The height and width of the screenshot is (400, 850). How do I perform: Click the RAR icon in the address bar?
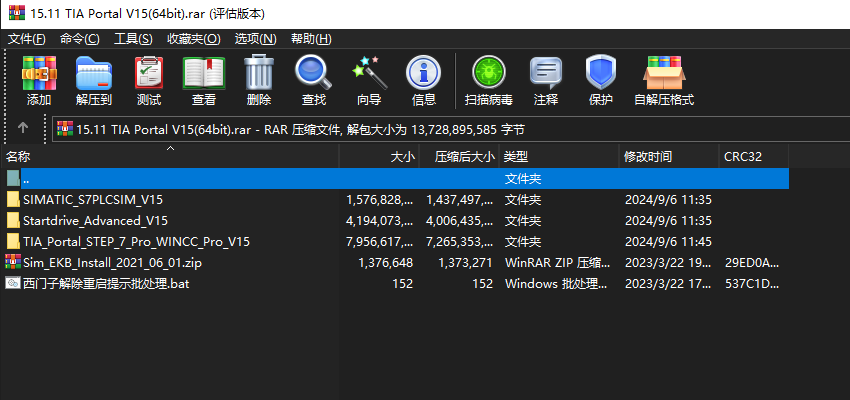[65, 129]
